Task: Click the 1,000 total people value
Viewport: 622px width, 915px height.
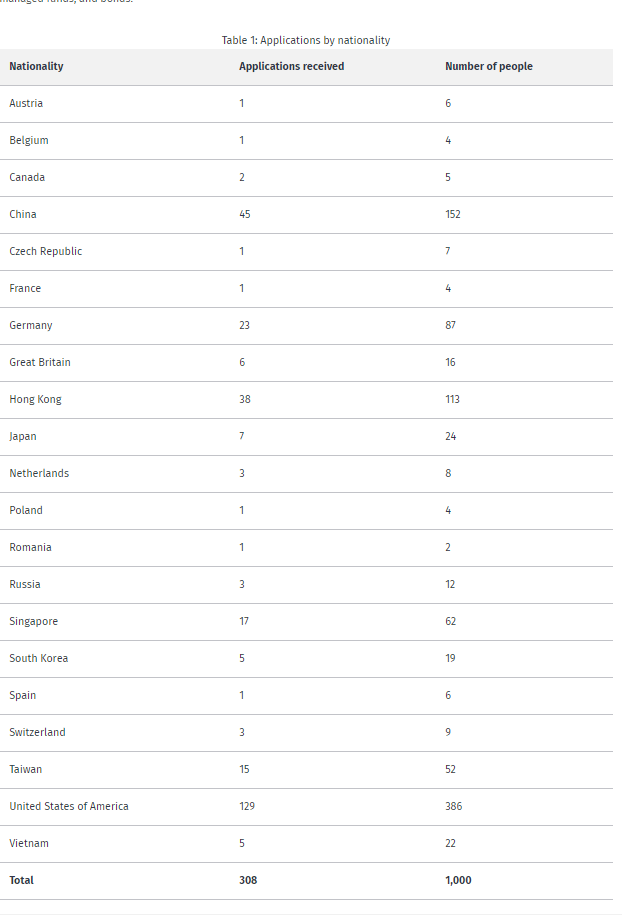Action: 458,881
